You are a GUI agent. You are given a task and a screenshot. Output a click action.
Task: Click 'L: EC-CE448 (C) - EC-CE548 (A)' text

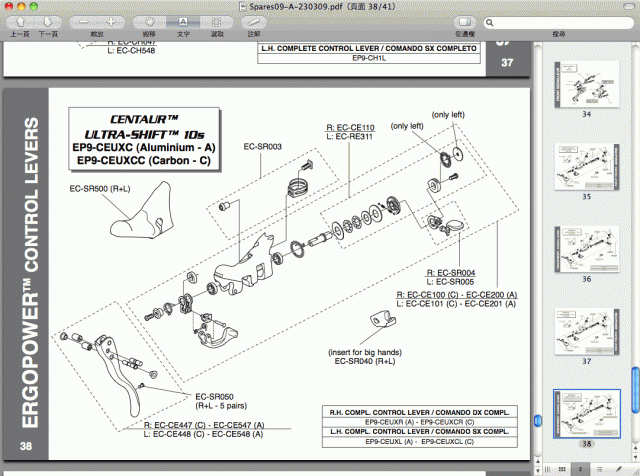click(x=203, y=434)
